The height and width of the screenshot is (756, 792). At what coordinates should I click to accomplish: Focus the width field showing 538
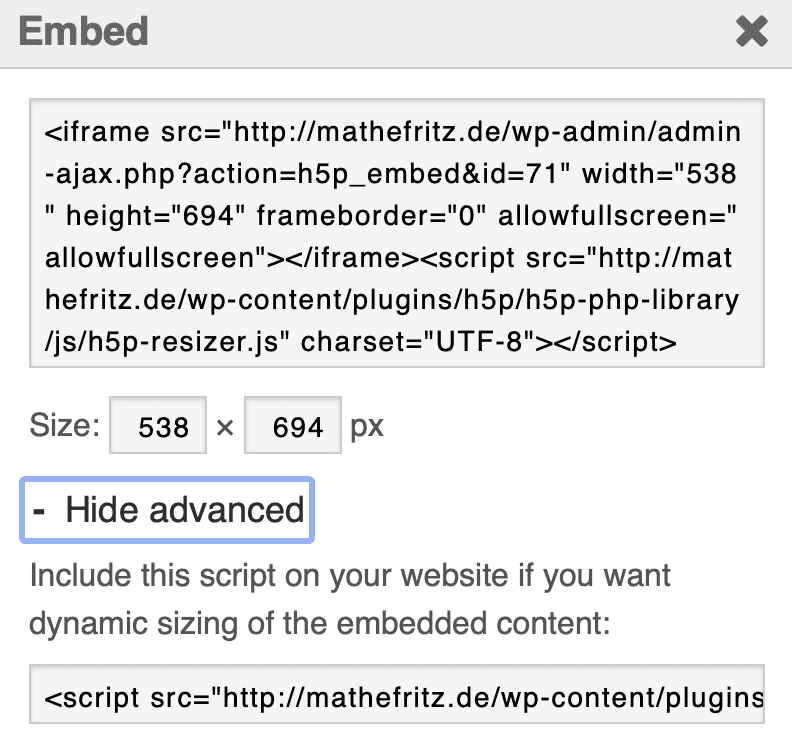click(158, 428)
